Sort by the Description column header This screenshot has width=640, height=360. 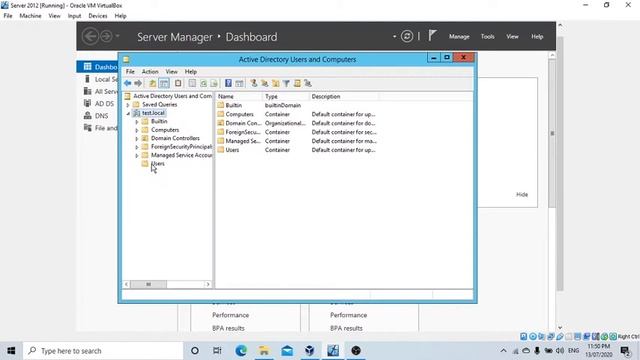pyautogui.click(x=344, y=97)
